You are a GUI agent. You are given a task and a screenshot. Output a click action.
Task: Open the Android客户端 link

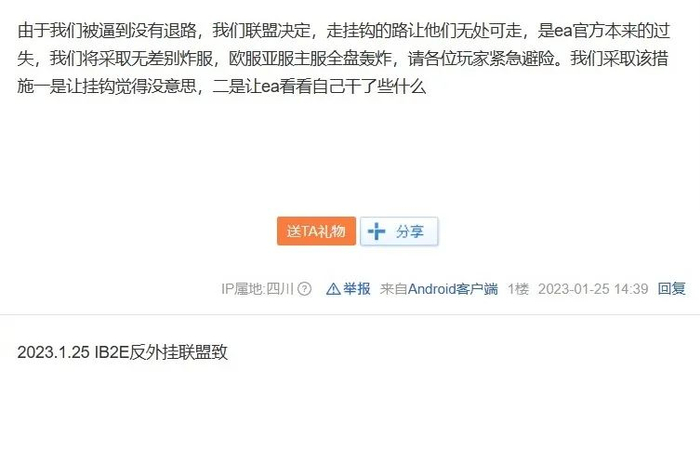click(x=453, y=289)
